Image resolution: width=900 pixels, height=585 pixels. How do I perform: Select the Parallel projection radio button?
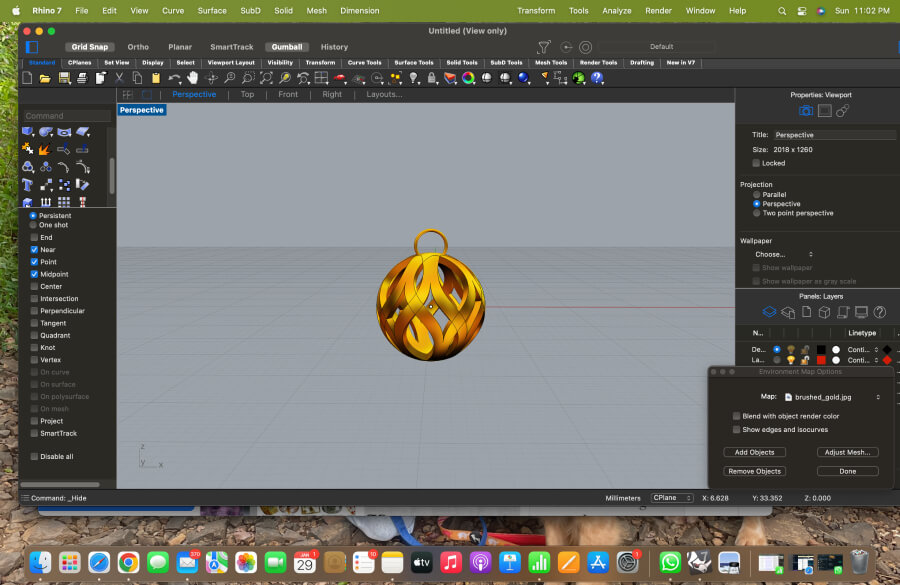[756, 195]
